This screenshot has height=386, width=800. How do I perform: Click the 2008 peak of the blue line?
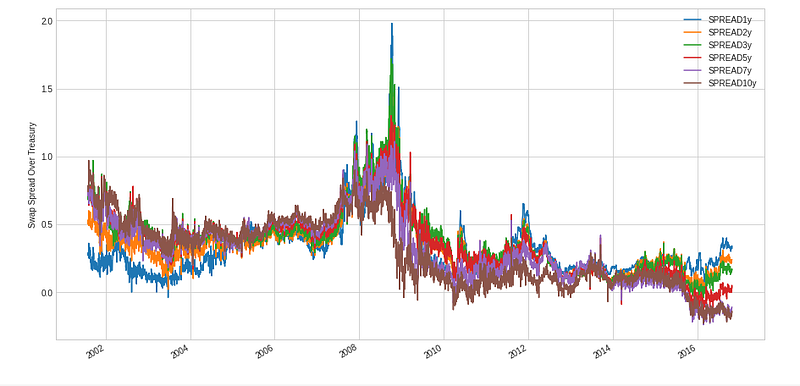tap(392, 24)
